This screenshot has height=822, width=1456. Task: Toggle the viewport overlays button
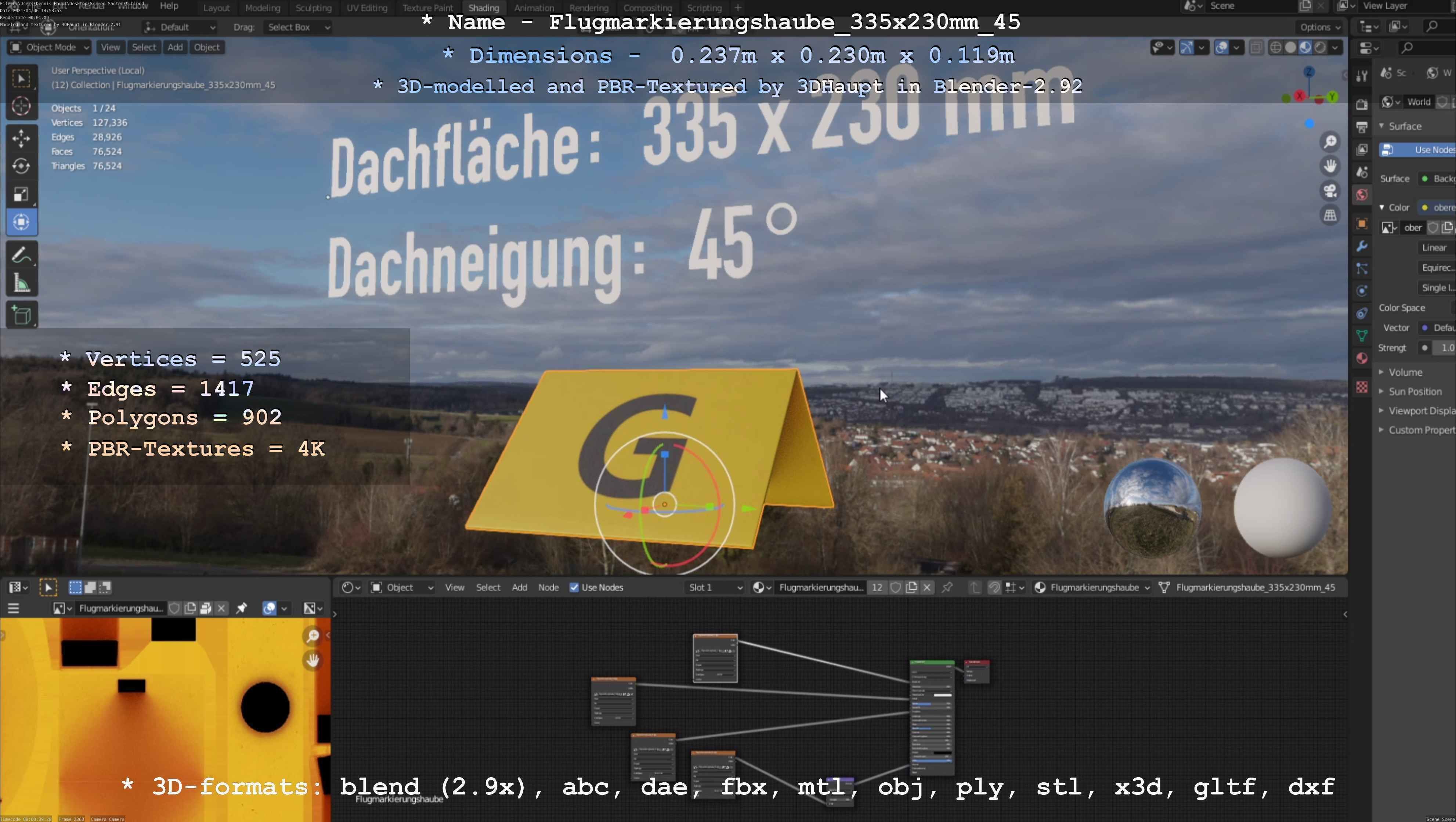pyautogui.click(x=1221, y=47)
